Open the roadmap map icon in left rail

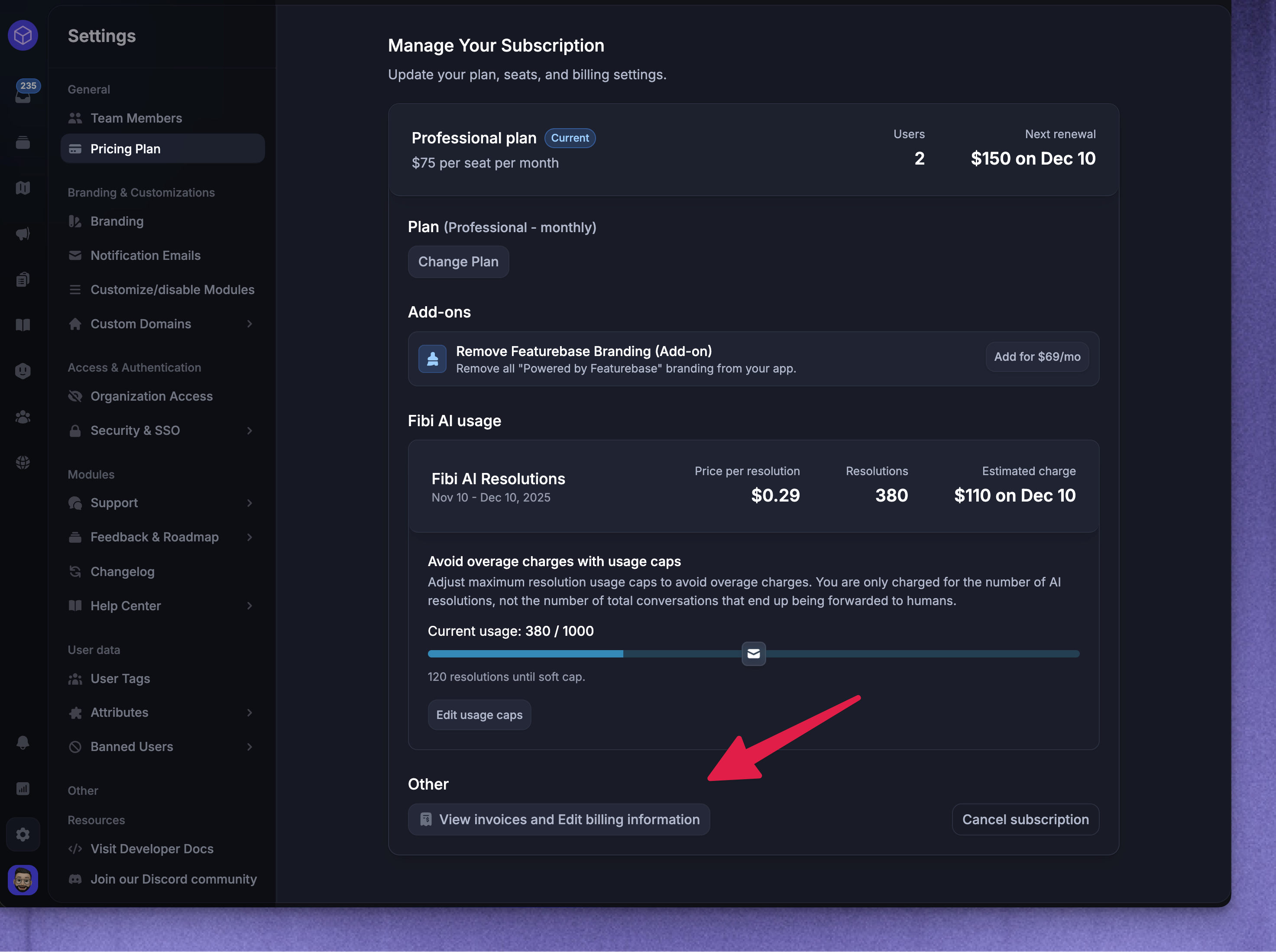[23, 188]
